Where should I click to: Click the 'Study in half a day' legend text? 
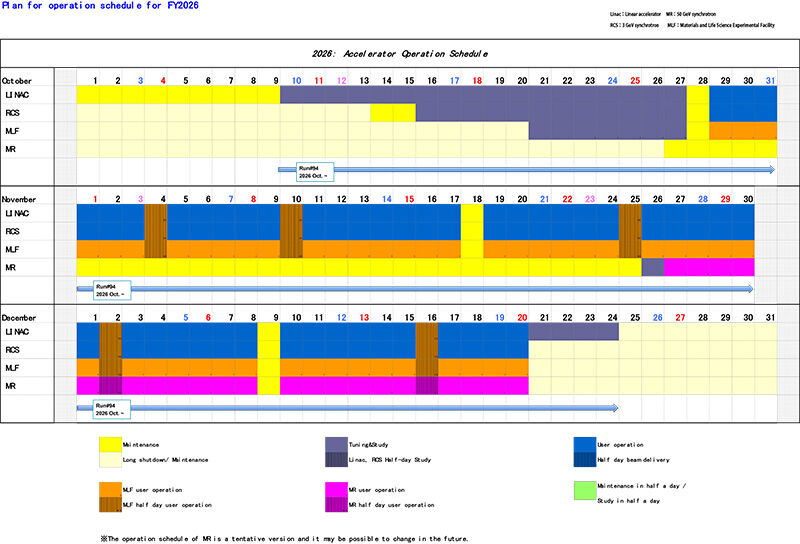[x=629, y=501]
